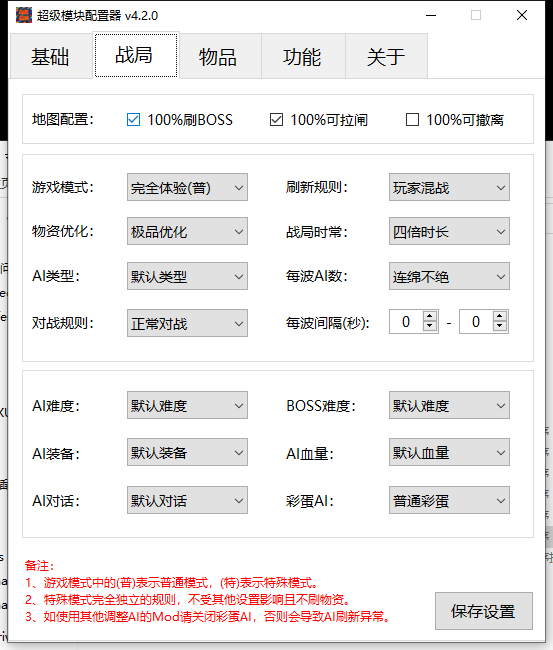Open the 关于 tab
553x650 pixels.
pyautogui.click(x=386, y=56)
